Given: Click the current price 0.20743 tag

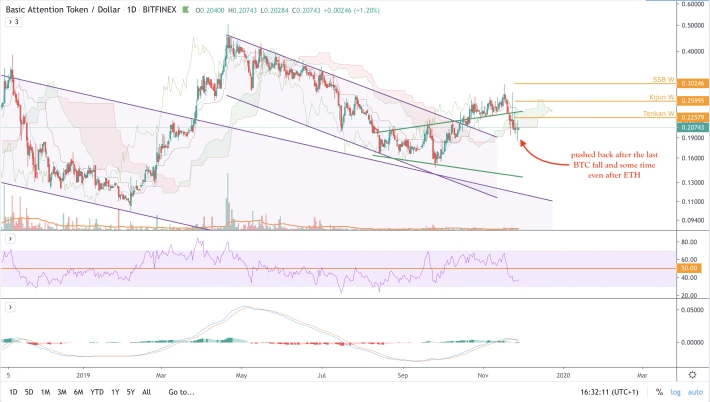Looking at the screenshot, I should tap(692, 128).
